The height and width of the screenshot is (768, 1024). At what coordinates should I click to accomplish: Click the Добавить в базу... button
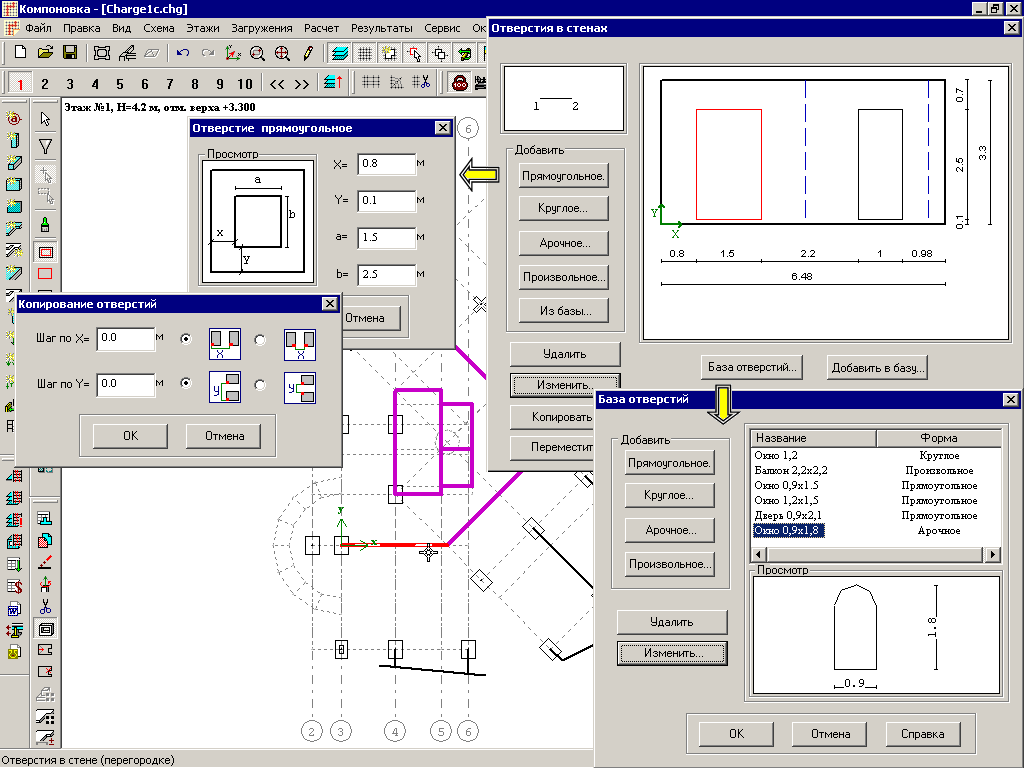click(877, 367)
